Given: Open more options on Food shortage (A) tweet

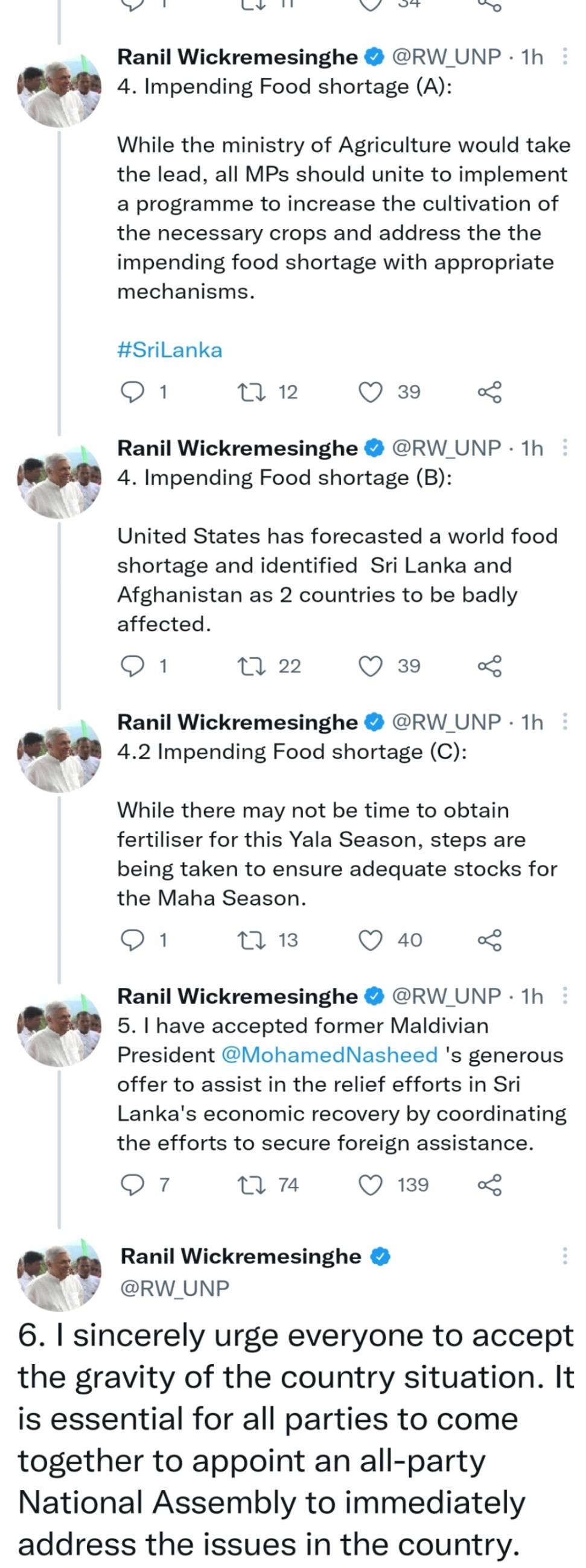Looking at the screenshot, I should tap(565, 57).
